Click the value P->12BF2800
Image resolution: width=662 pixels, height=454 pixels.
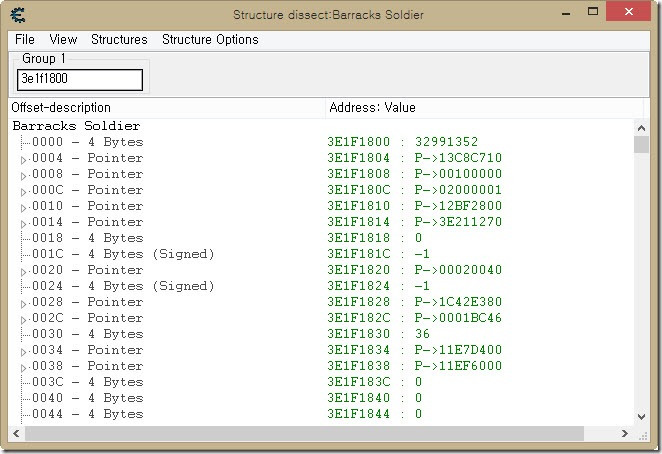[x=458, y=206]
